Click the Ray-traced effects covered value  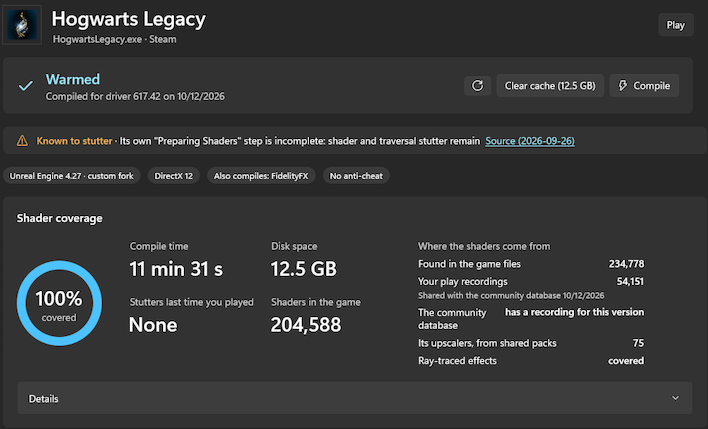click(626, 361)
